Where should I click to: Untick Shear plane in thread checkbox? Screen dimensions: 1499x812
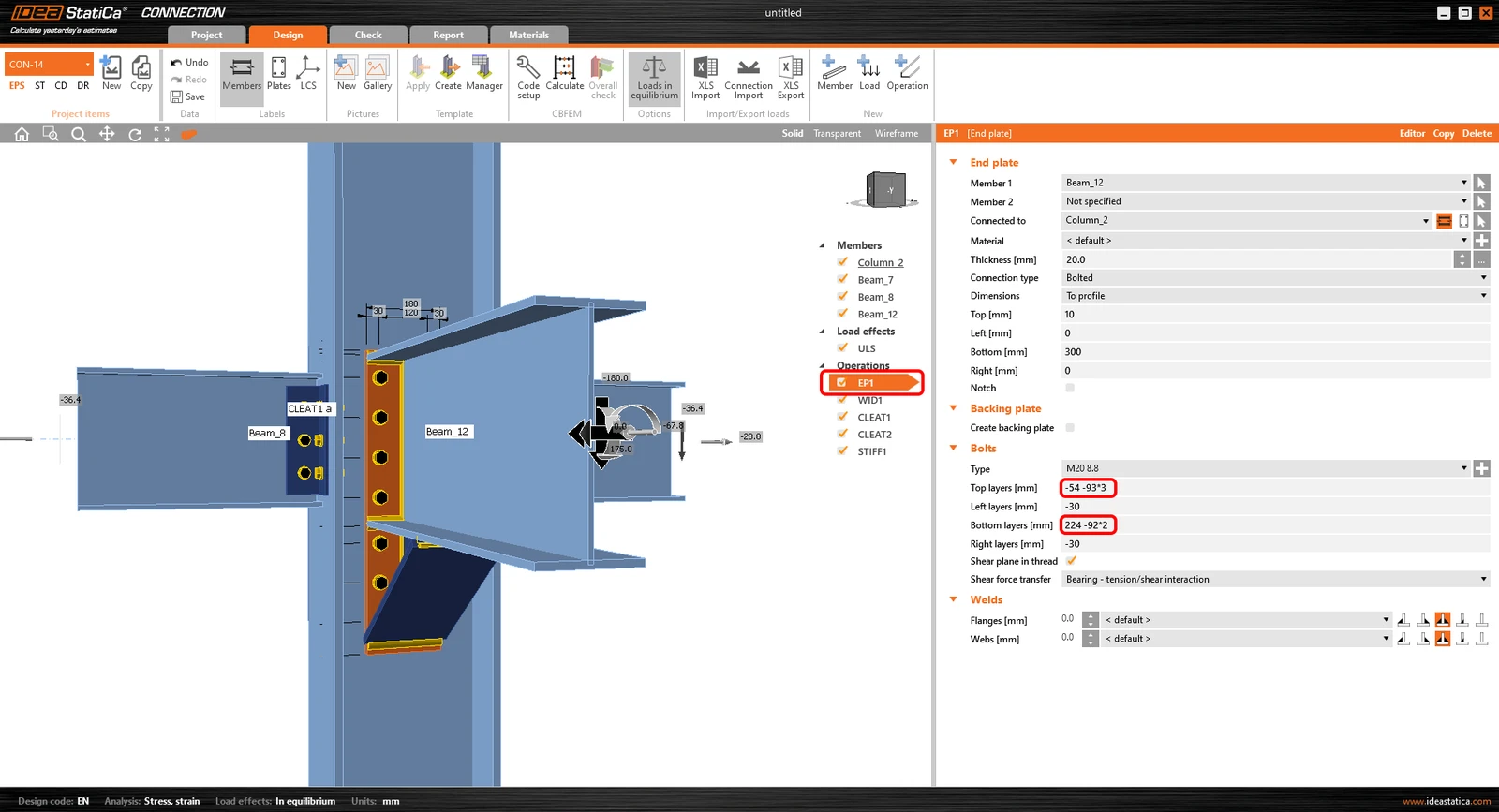[x=1071, y=560]
